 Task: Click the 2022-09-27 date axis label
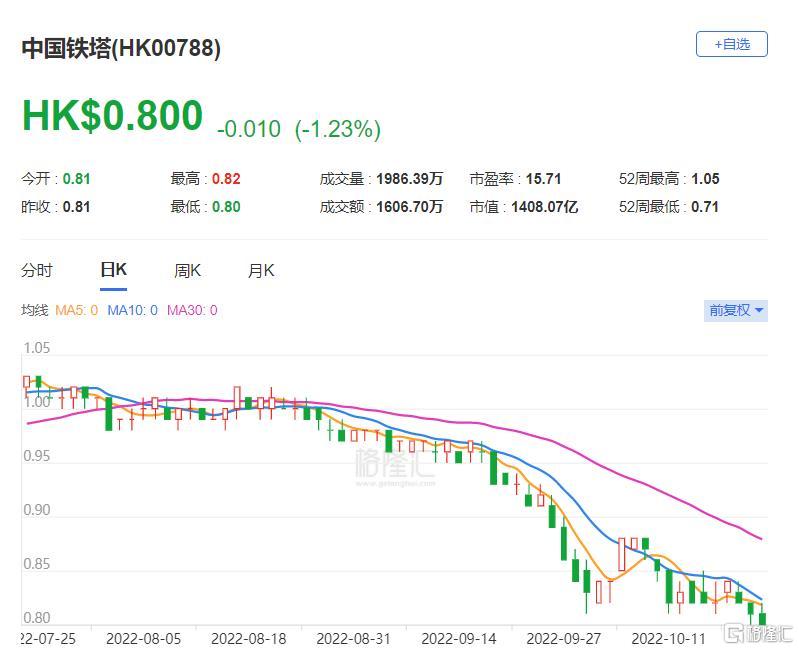tap(564, 638)
